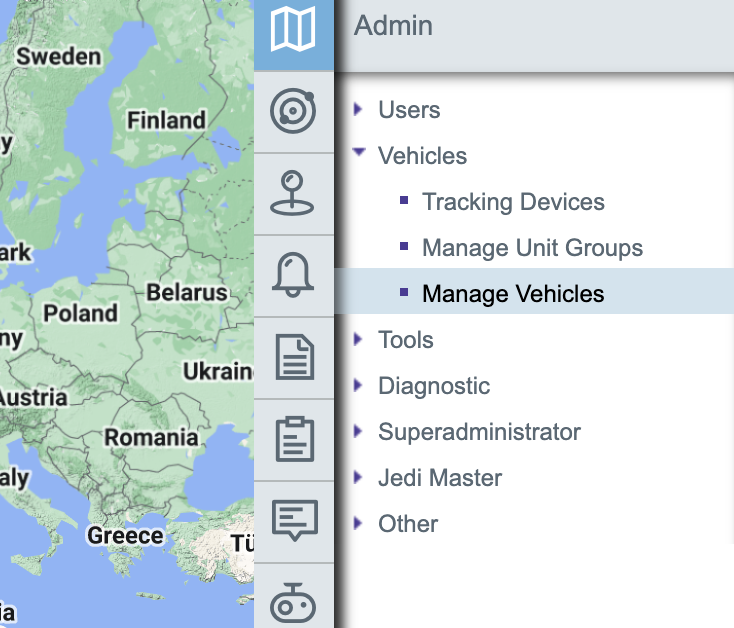Open Tracking Devices page

pos(513,202)
